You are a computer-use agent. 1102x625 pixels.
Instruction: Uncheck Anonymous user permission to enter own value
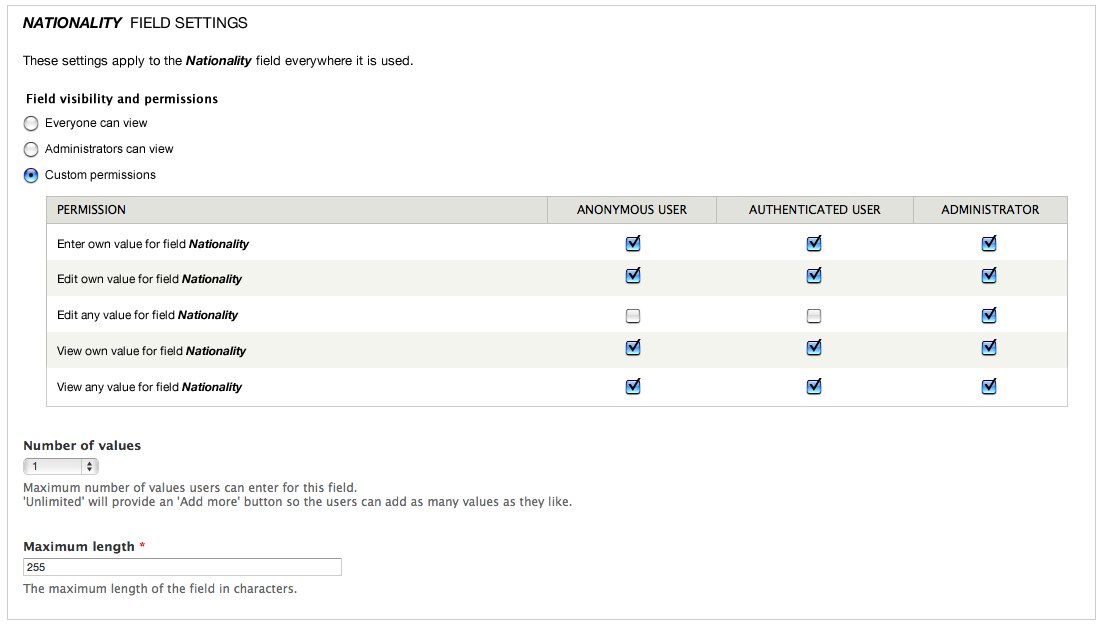tap(632, 243)
